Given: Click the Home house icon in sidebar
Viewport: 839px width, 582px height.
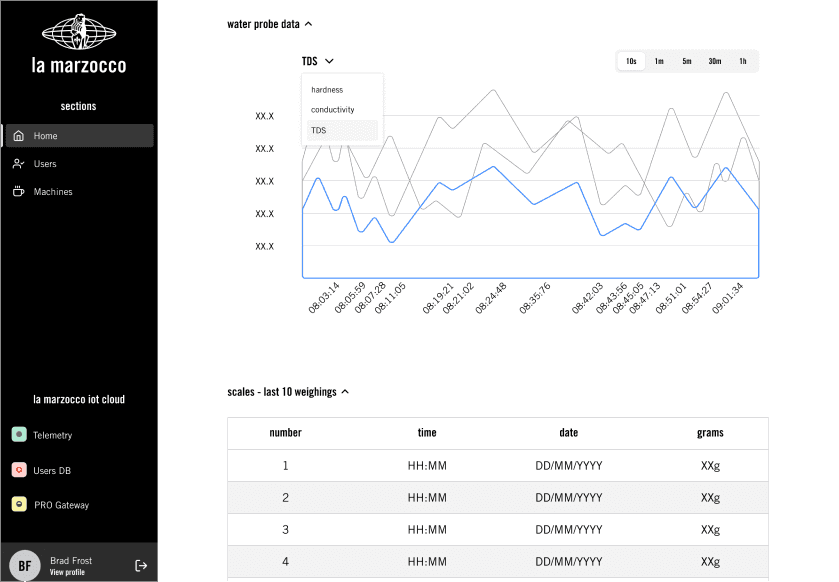Looking at the screenshot, I should 19,136.
